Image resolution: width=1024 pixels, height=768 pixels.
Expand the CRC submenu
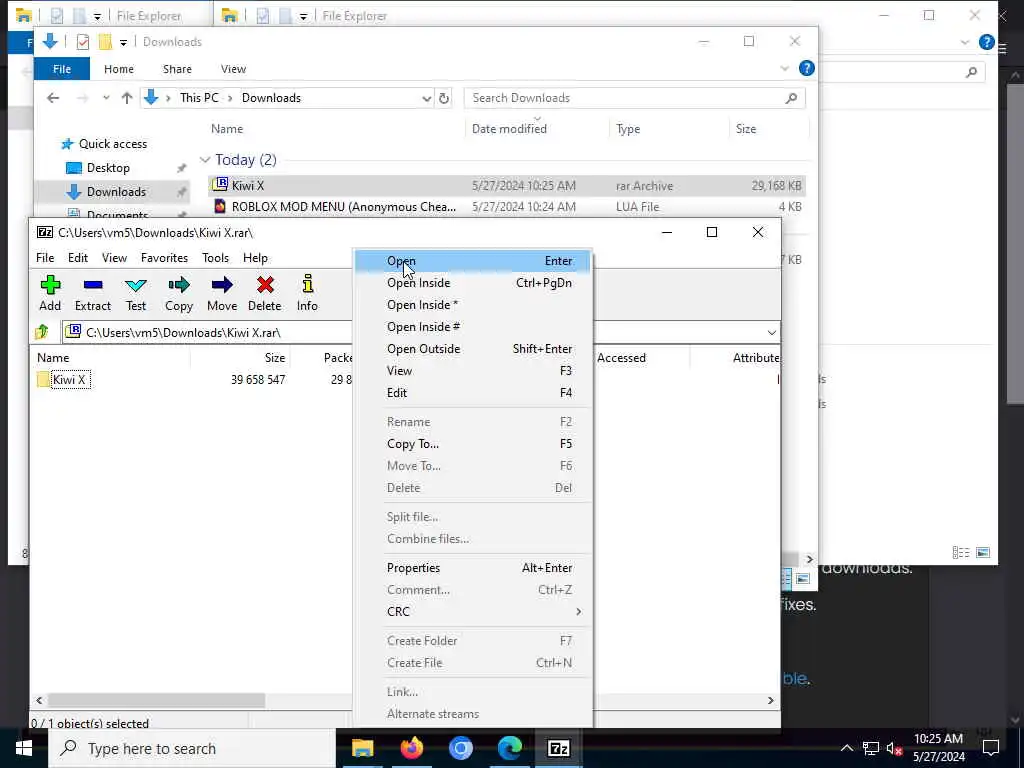[473, 612]
